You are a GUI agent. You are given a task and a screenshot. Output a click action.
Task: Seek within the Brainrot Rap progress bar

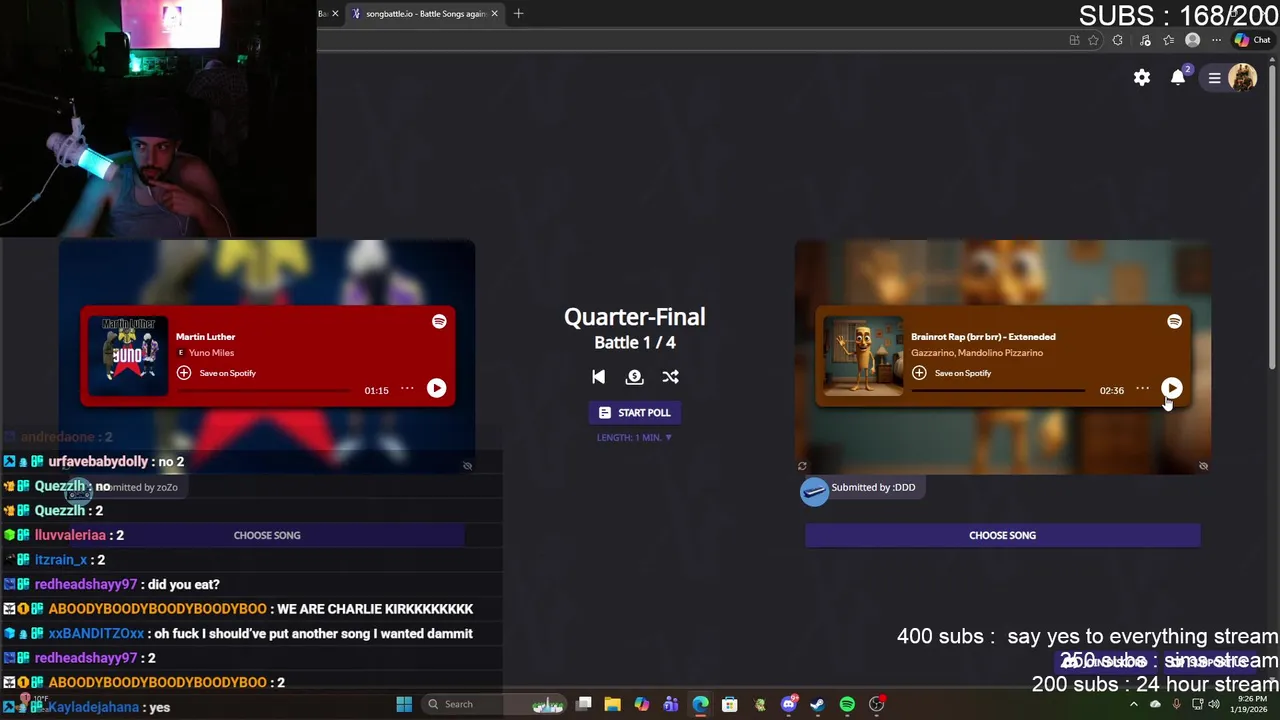pyautogui.click(x=998, y=390)
